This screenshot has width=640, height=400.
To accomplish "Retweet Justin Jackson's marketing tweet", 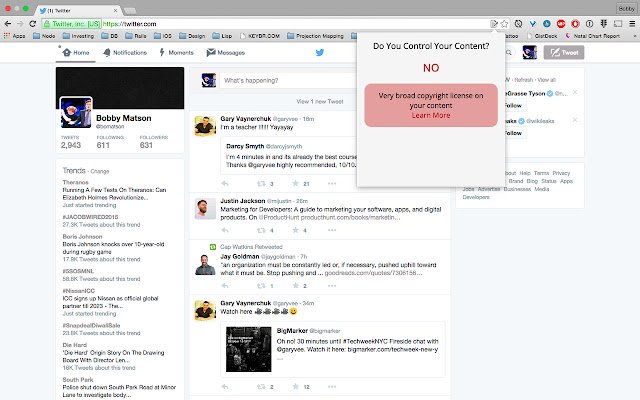I will [x=261, y=230].
